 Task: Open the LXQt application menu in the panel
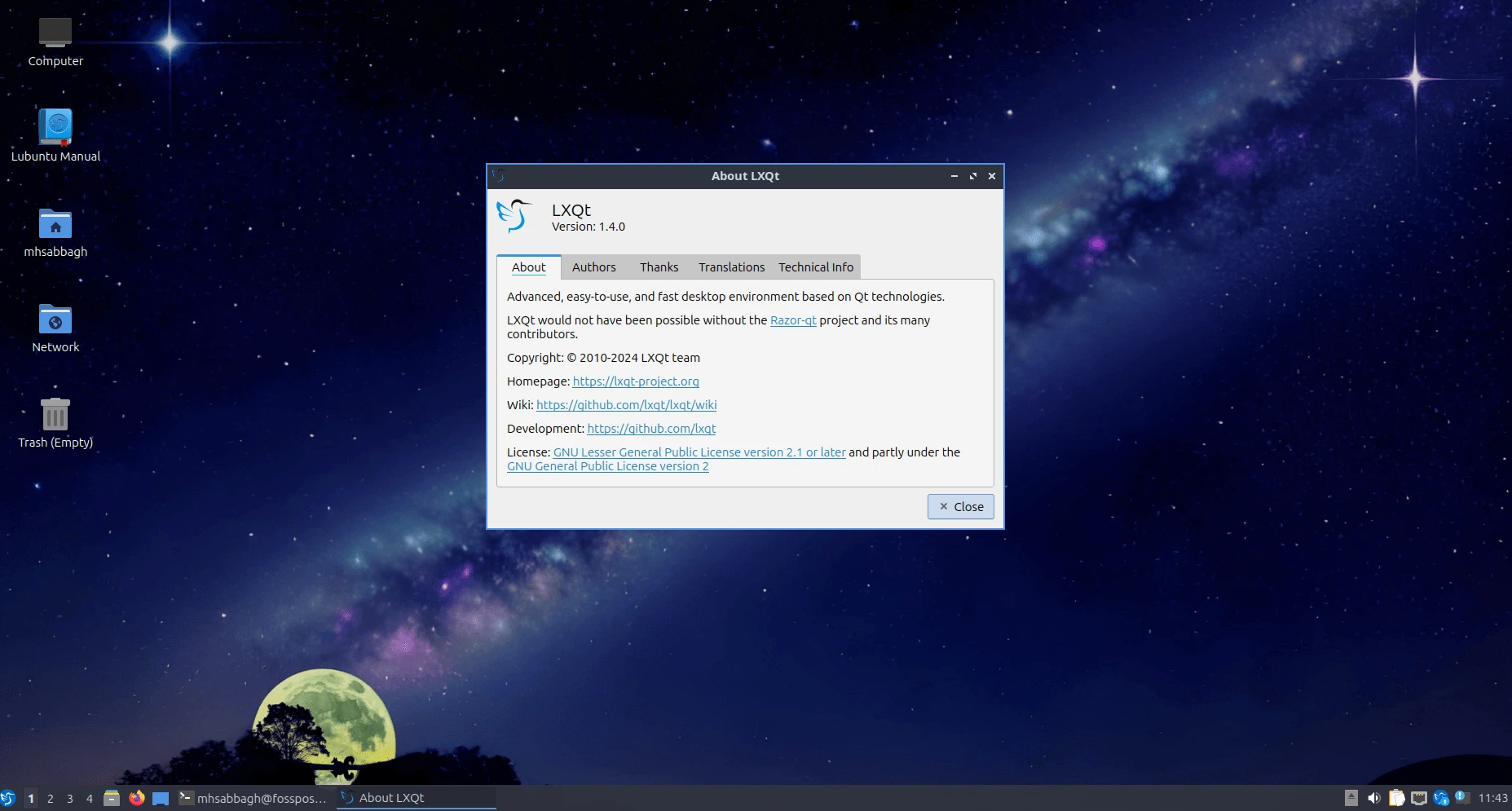click(x=8, y=798)
